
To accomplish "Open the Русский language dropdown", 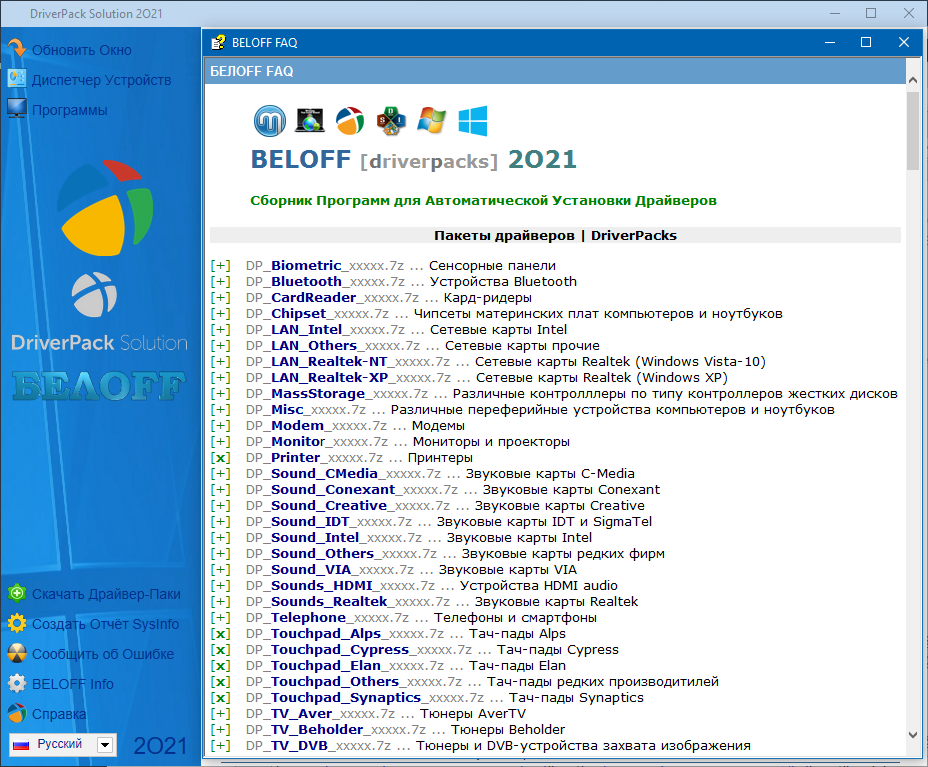I will point(105,745).
